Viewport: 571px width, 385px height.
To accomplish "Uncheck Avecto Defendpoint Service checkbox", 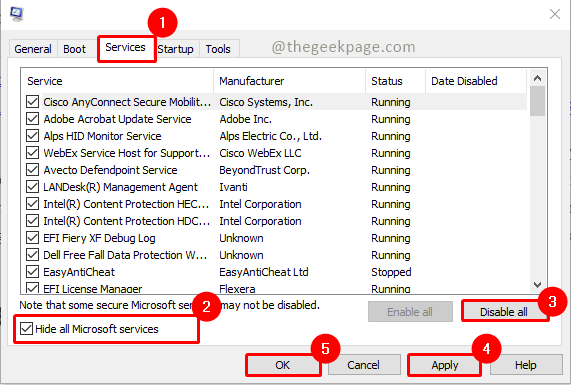I will pos(32,170).
